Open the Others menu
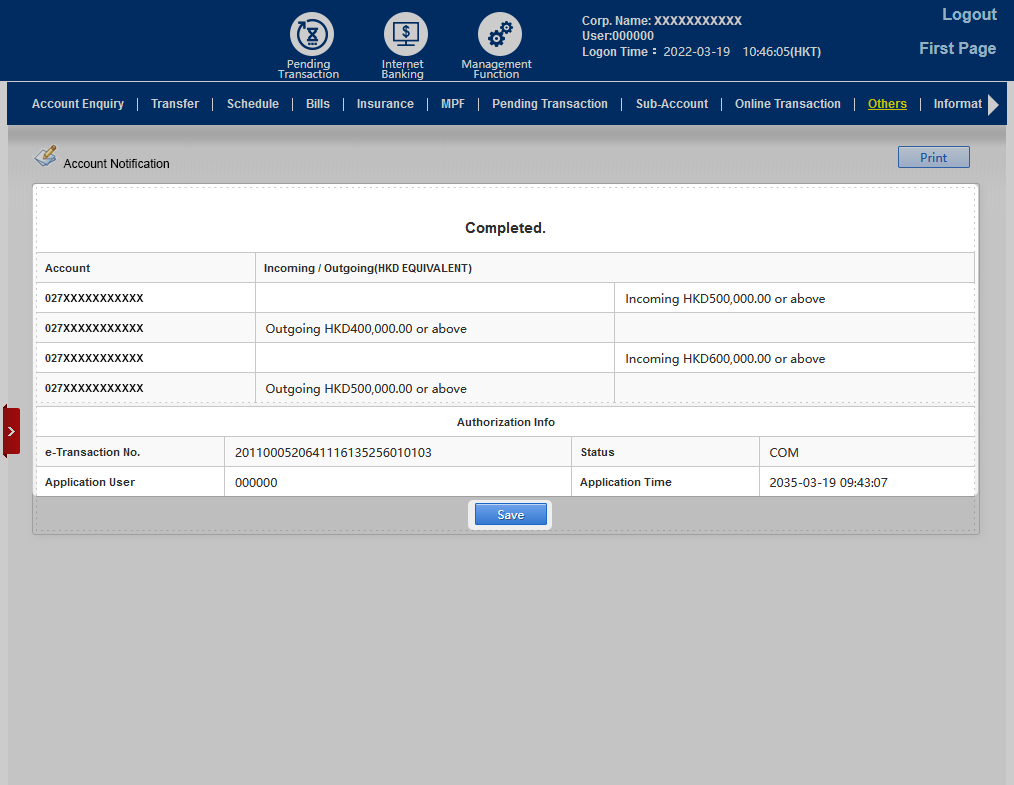This screenshot has height=785, width=1014. 887,104
